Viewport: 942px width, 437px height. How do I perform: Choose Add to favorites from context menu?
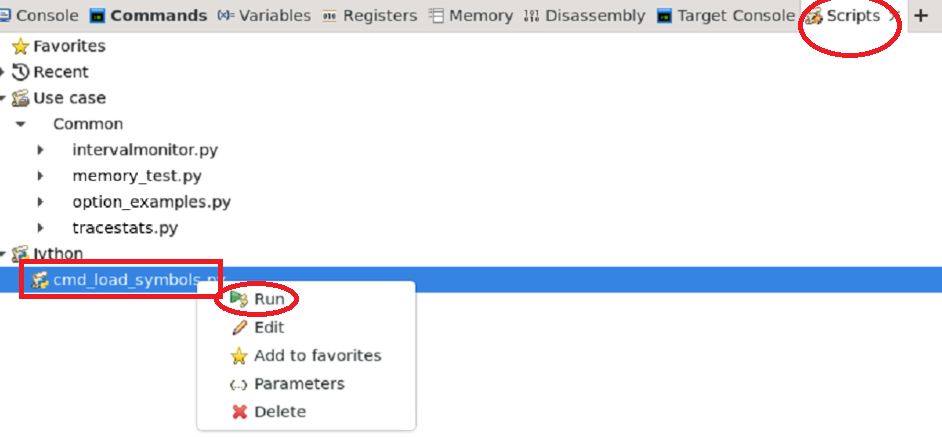click(317, 356)
